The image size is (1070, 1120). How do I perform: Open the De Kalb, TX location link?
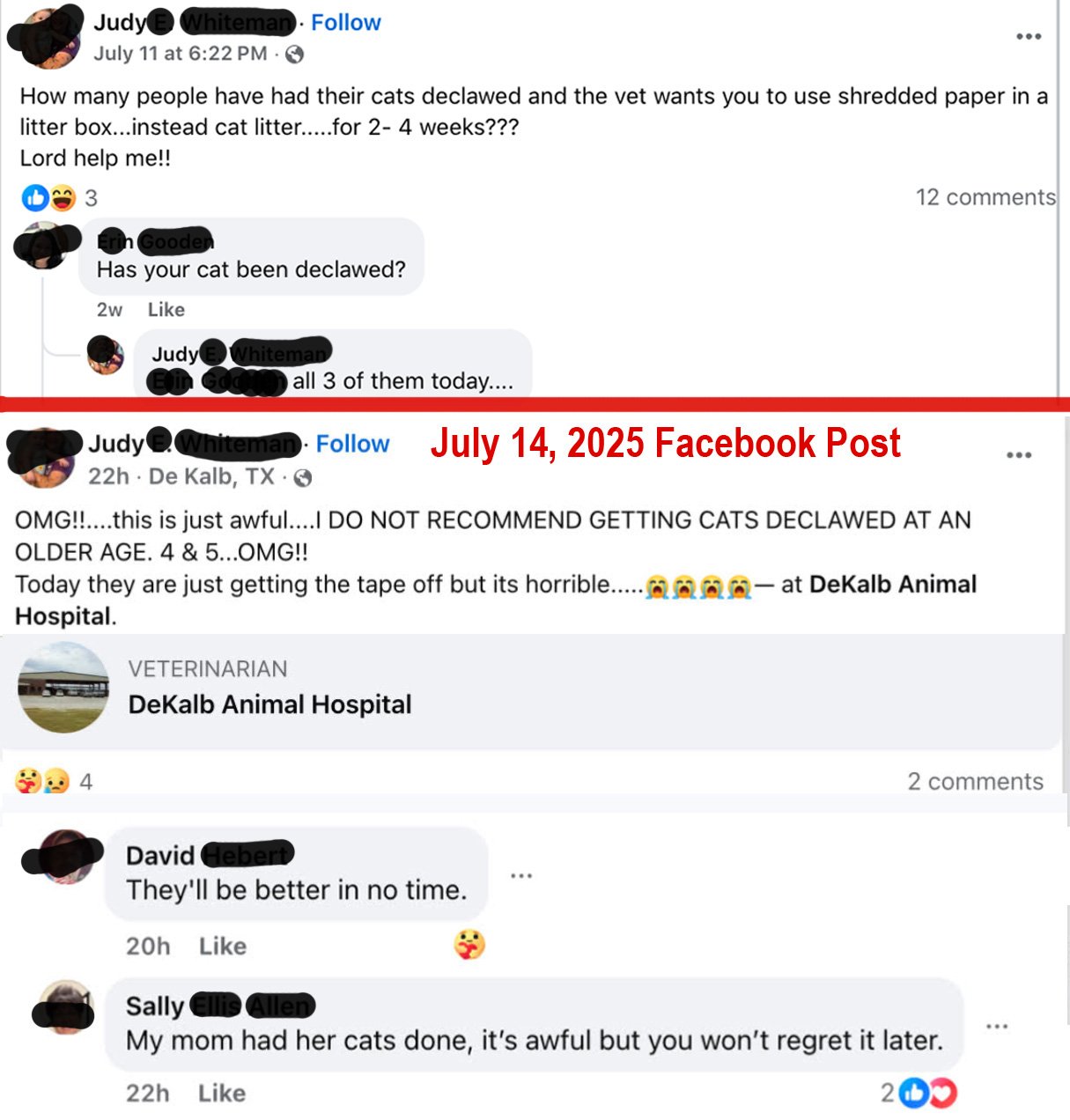point(211,477)
